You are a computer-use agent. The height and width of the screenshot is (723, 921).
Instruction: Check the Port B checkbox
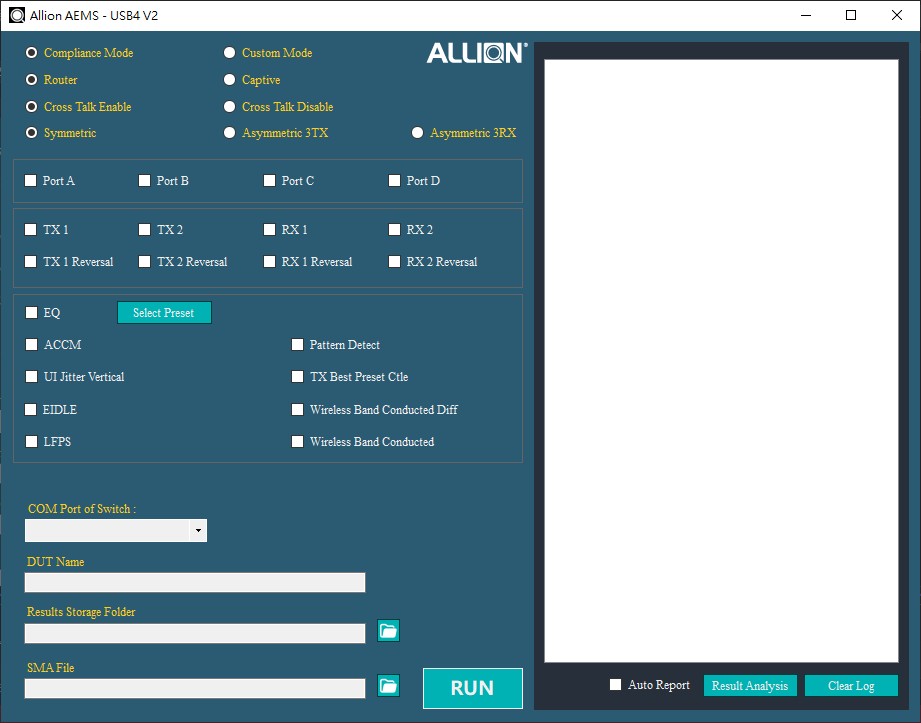coord(144,180)
